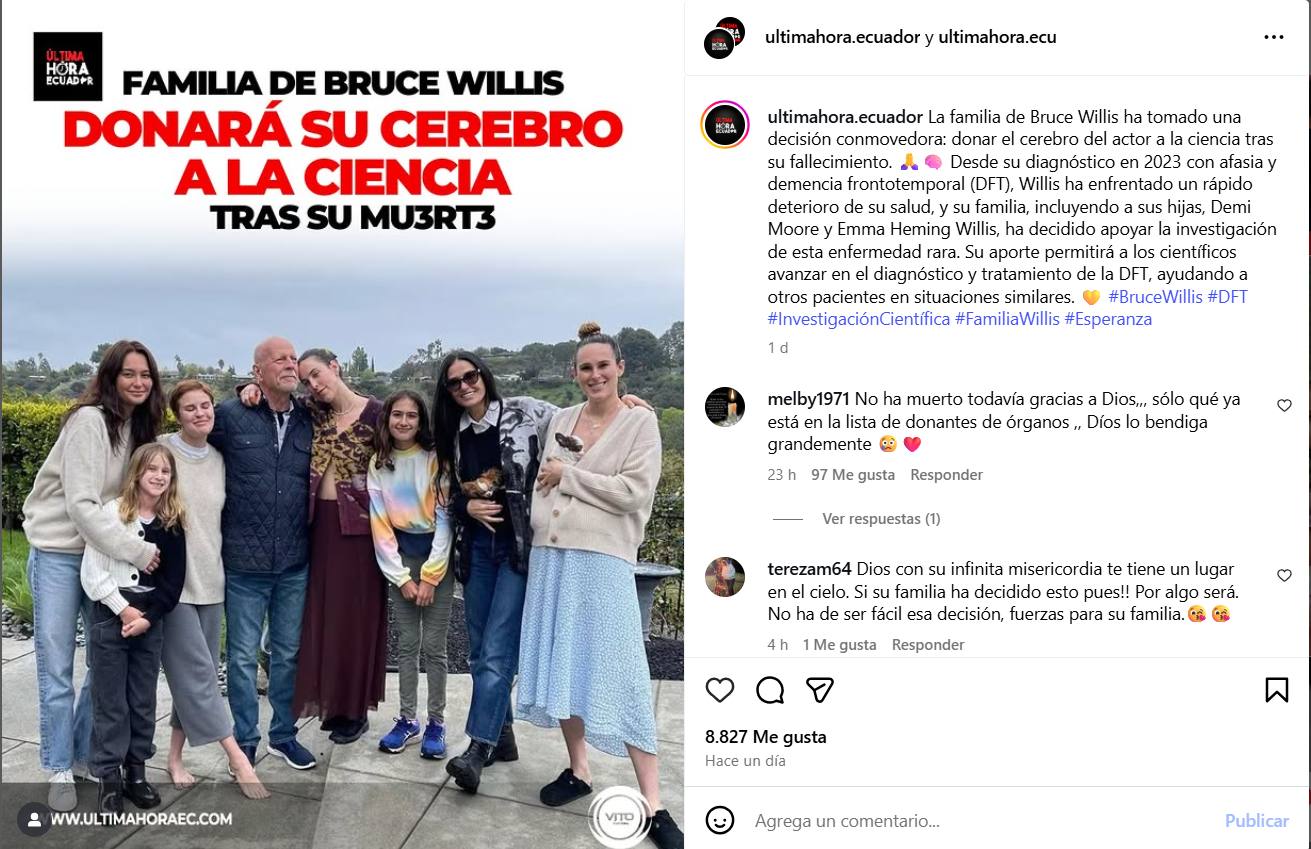Reply to melby1971's comment with Responder
1311x849 pixels.
coord(946,475)
